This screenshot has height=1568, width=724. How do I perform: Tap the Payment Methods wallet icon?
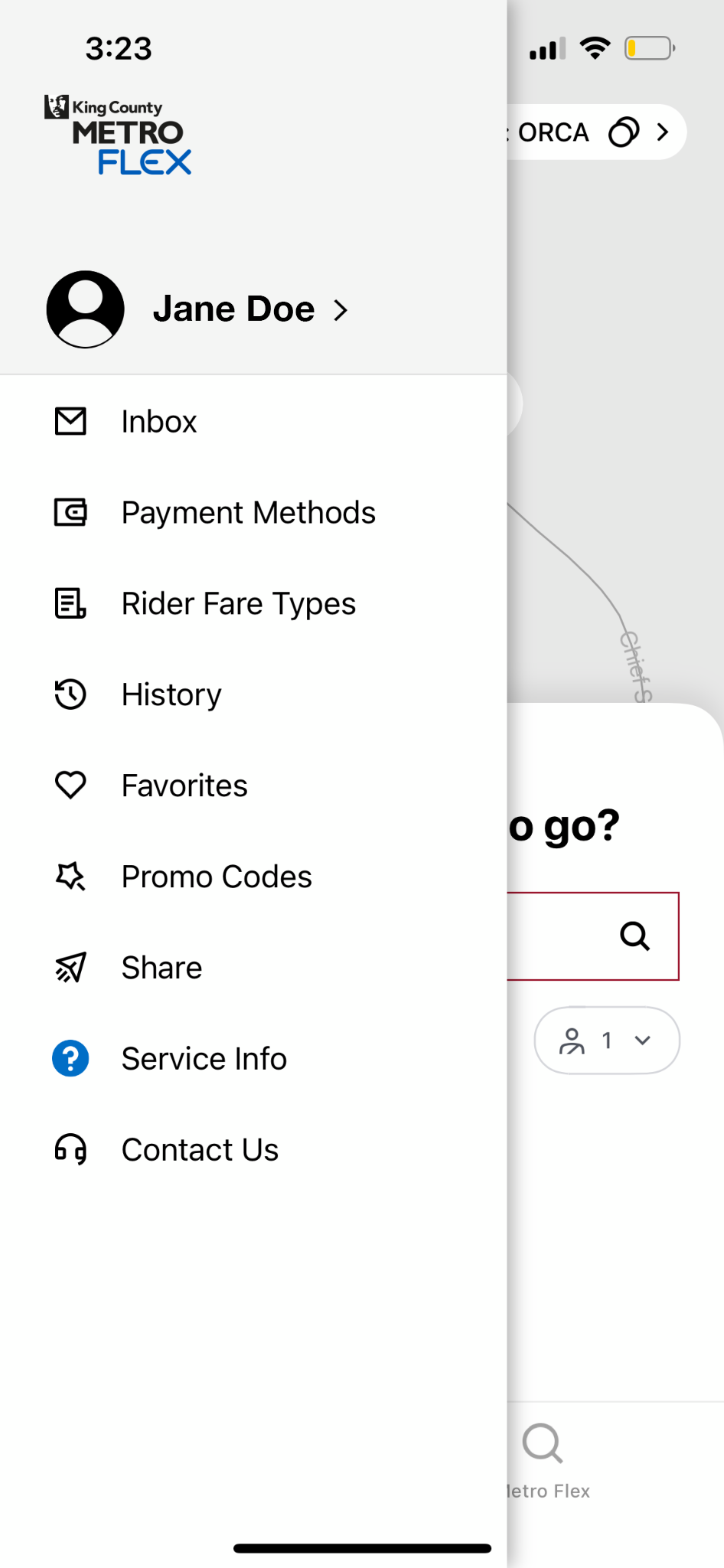pyautogui.click(x=70, y=512)
